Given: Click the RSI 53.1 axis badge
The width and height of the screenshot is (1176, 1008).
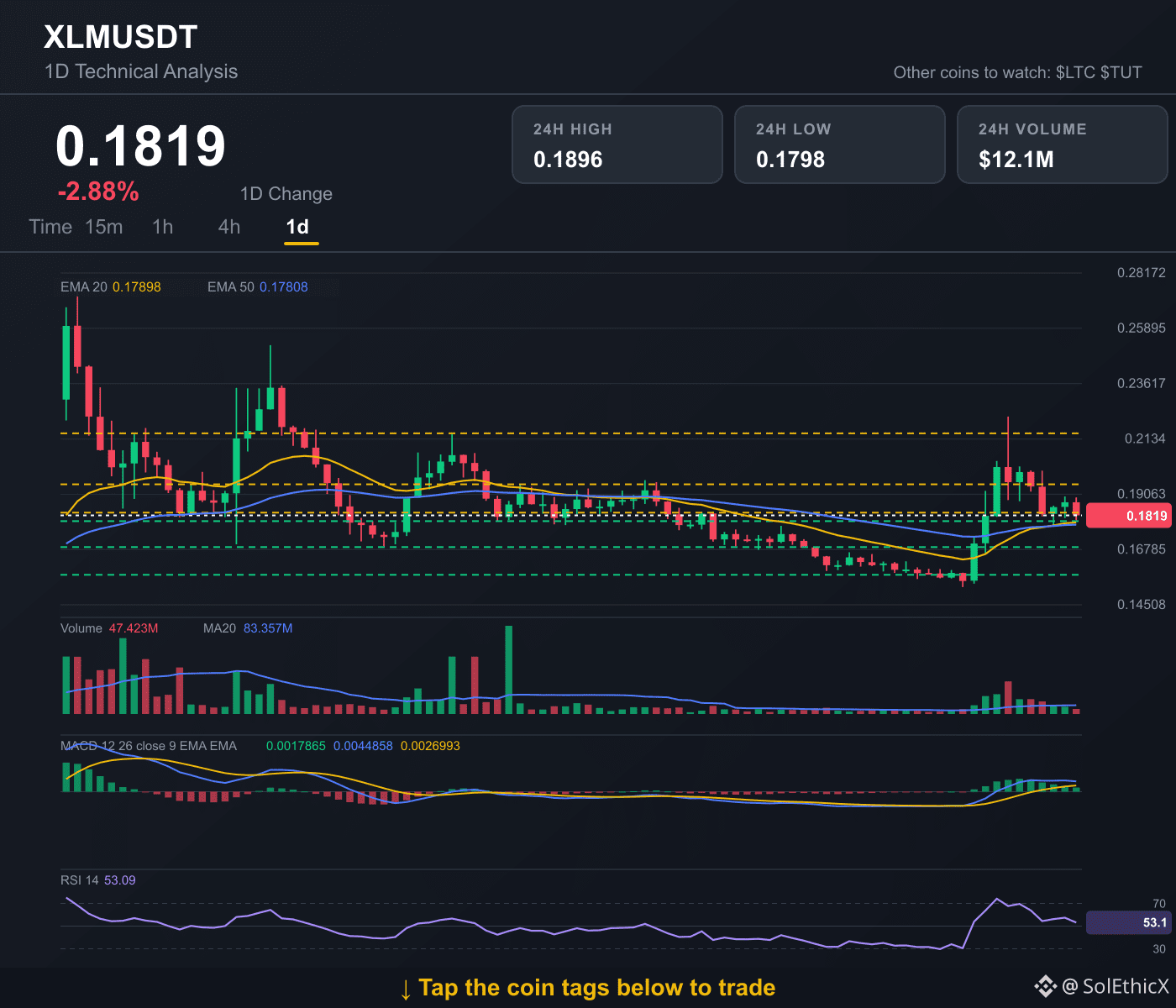Looking at the screenshot, I should pos(1128,923).
